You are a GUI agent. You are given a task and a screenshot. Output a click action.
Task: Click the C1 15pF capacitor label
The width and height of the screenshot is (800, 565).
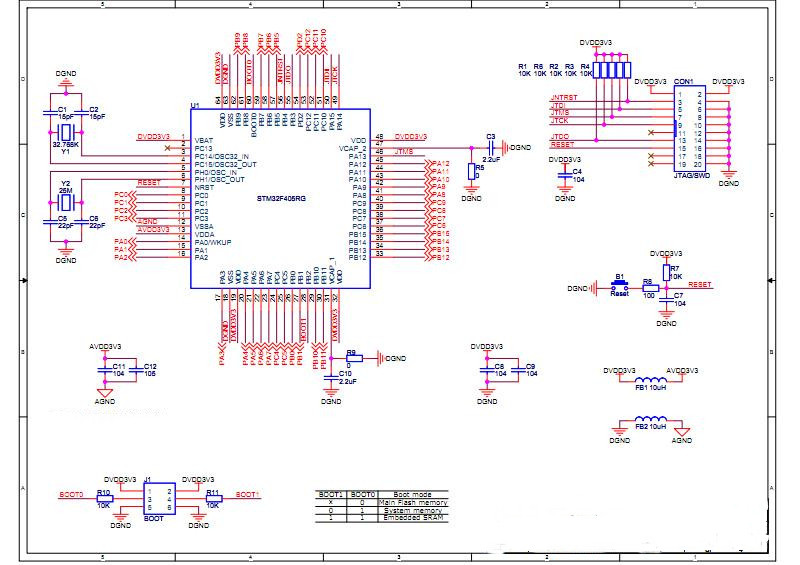65,113
